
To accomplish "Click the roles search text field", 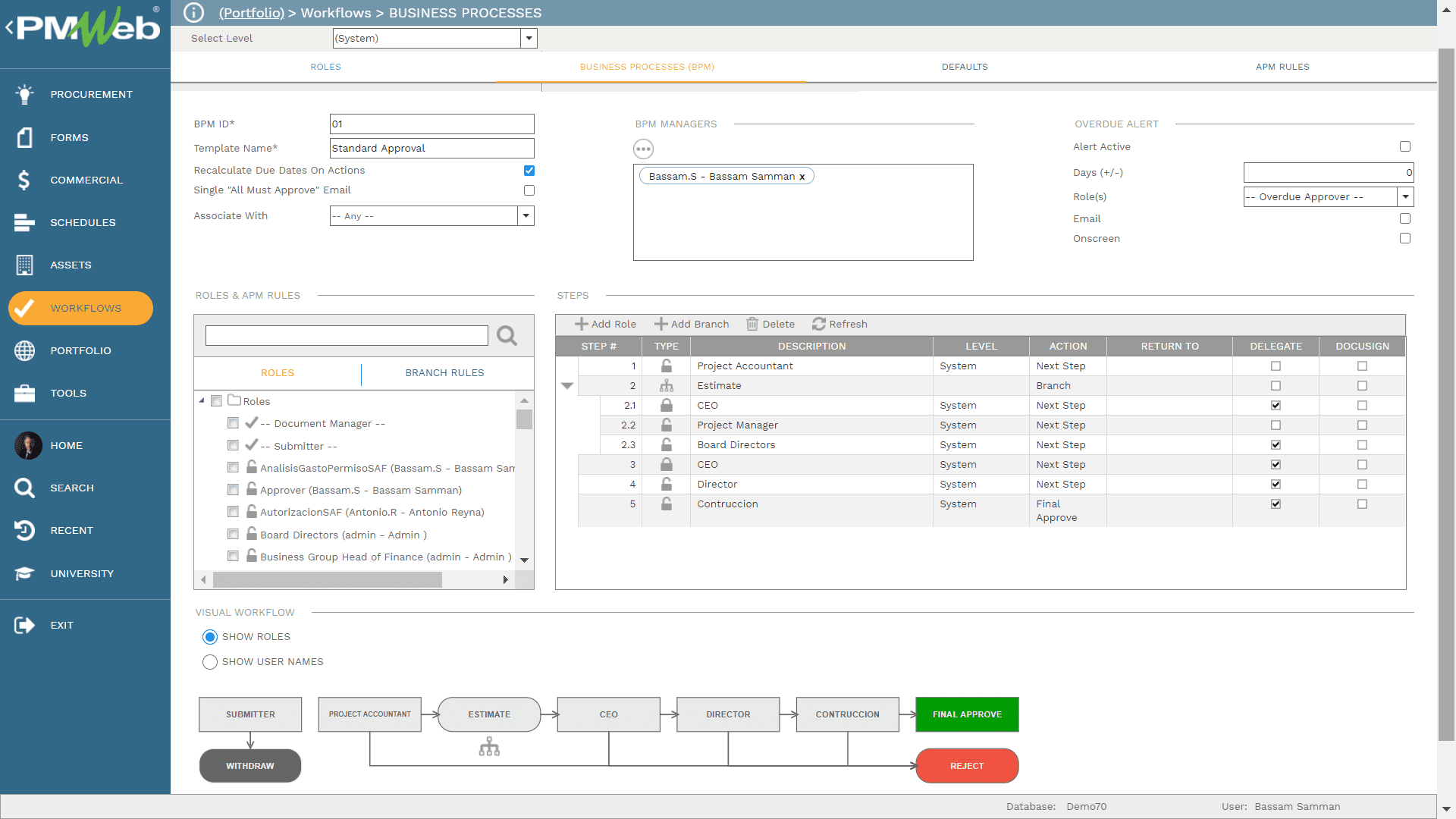I will 347,335.
